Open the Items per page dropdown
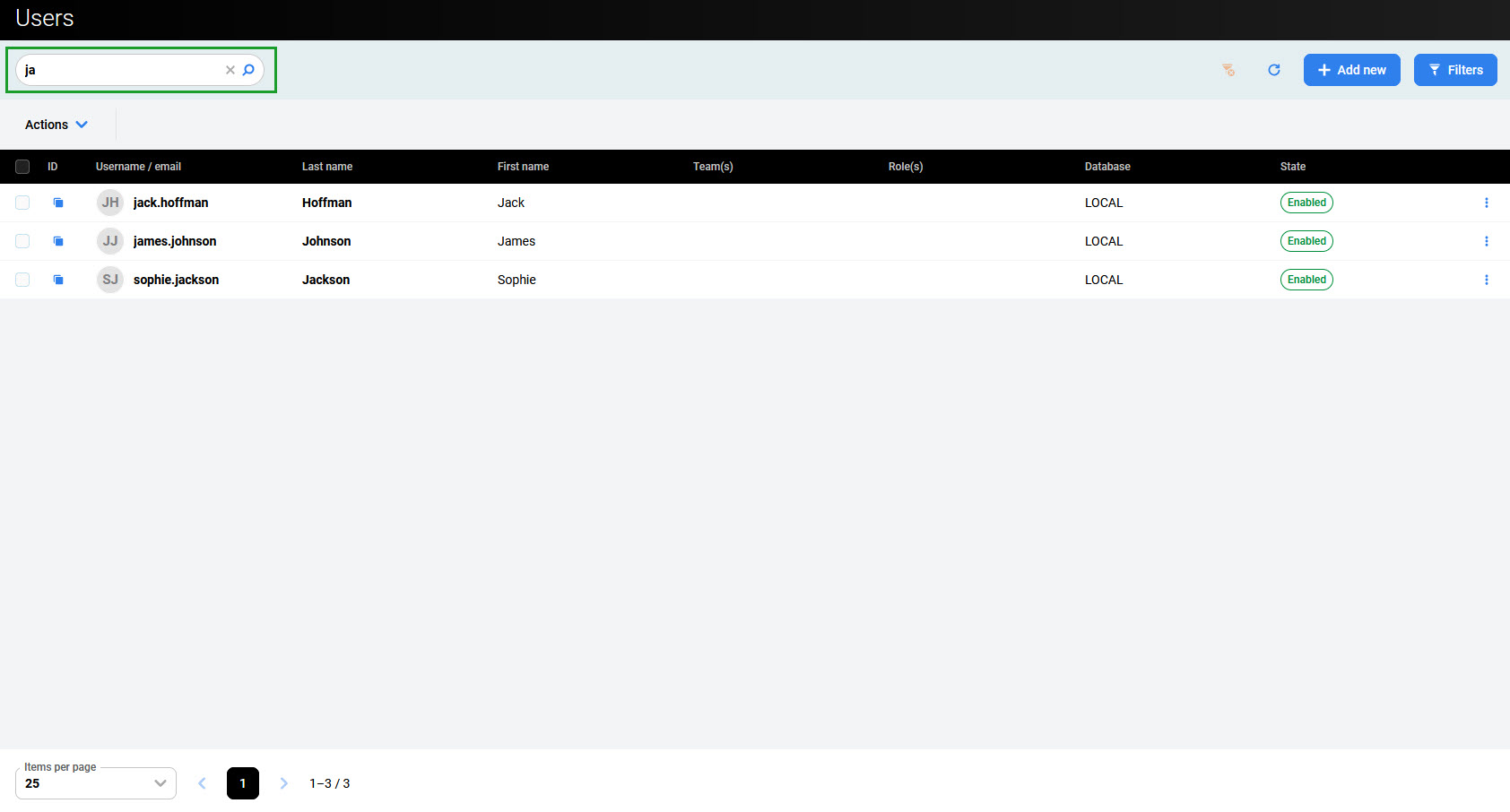This screenshot has width=1510, height=812. 96,783
